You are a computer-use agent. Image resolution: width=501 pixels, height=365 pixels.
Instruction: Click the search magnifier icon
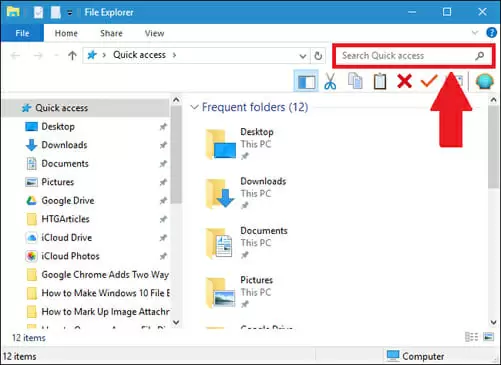(480, 56)
